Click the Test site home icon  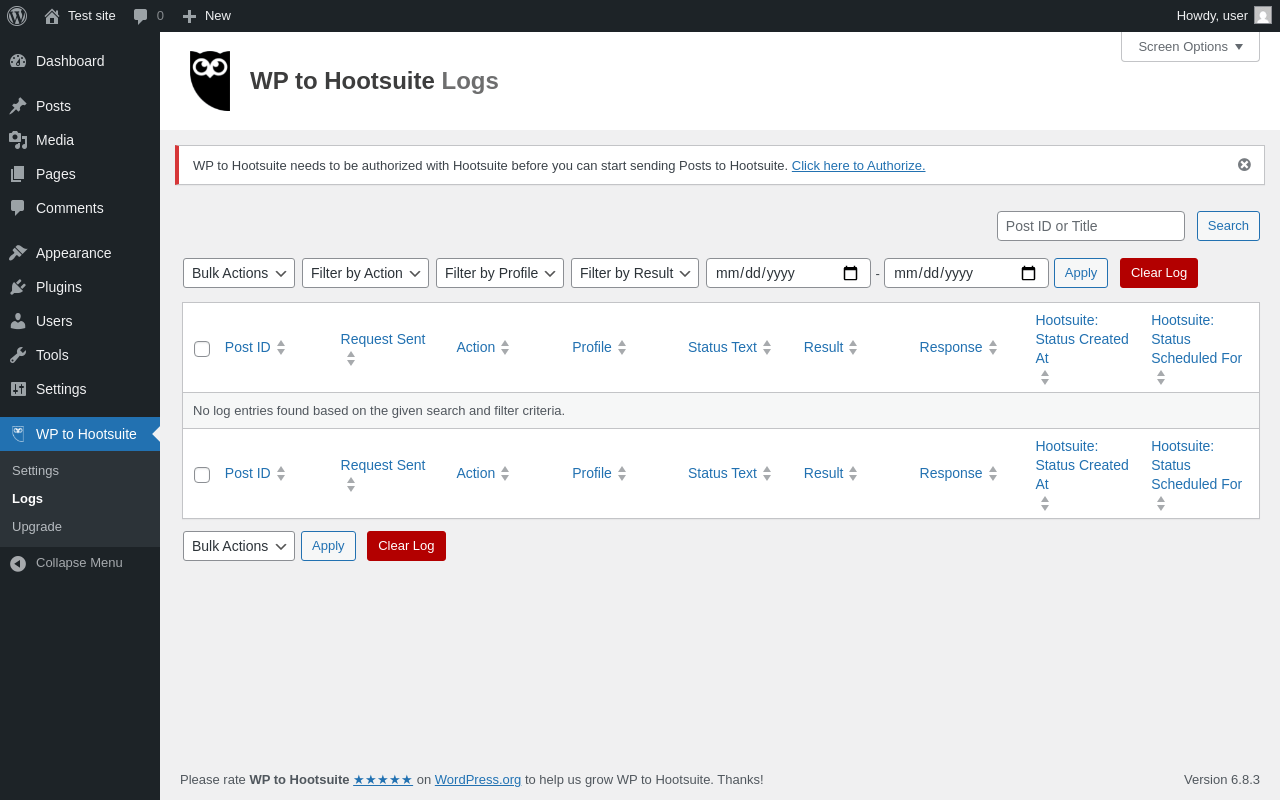click(52, 16)
